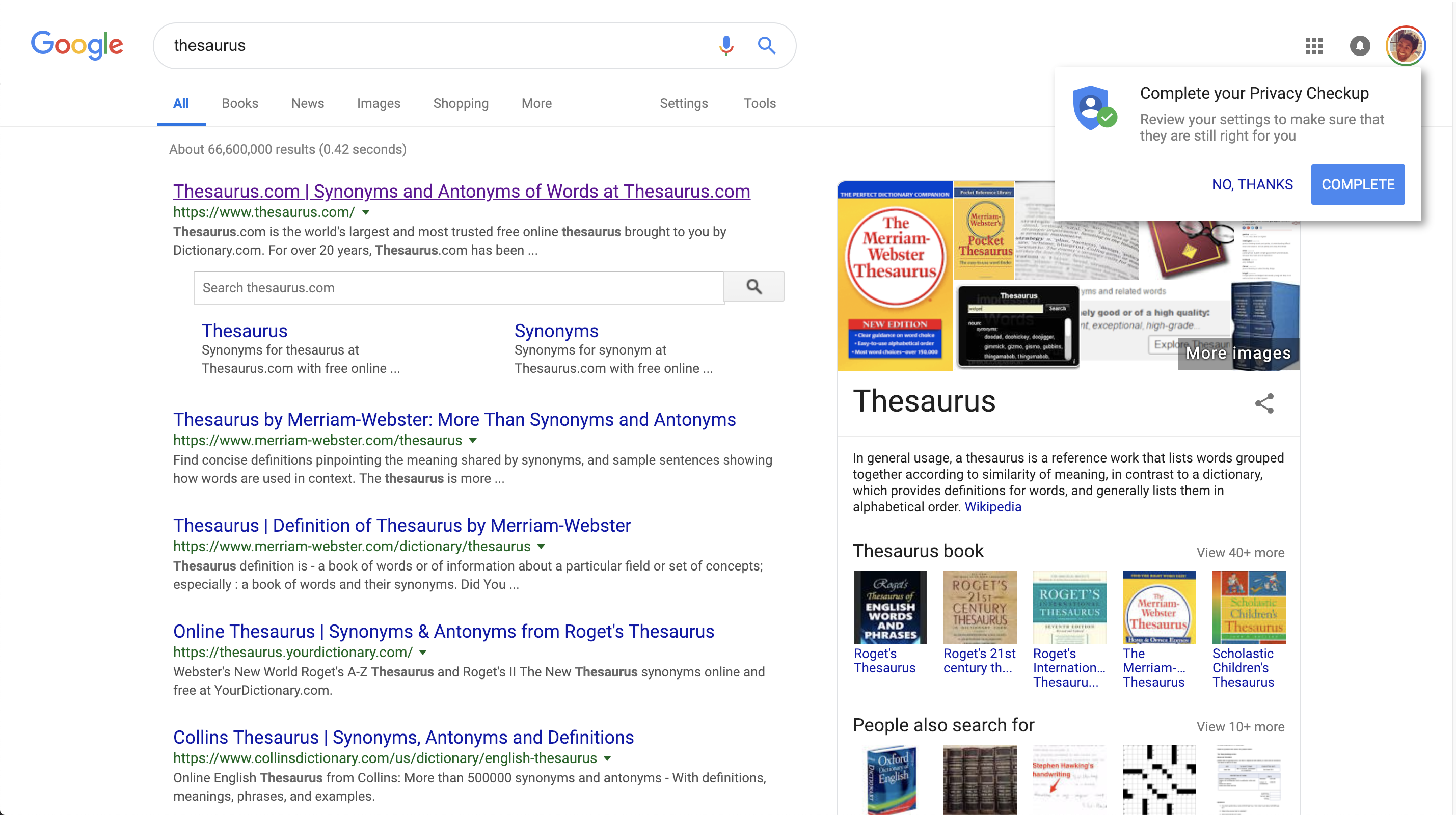Open Thesaurus by Merriam-Webster result
Image resolution: width=1456 pixels, height=815 pixels.
click(454, 419)
